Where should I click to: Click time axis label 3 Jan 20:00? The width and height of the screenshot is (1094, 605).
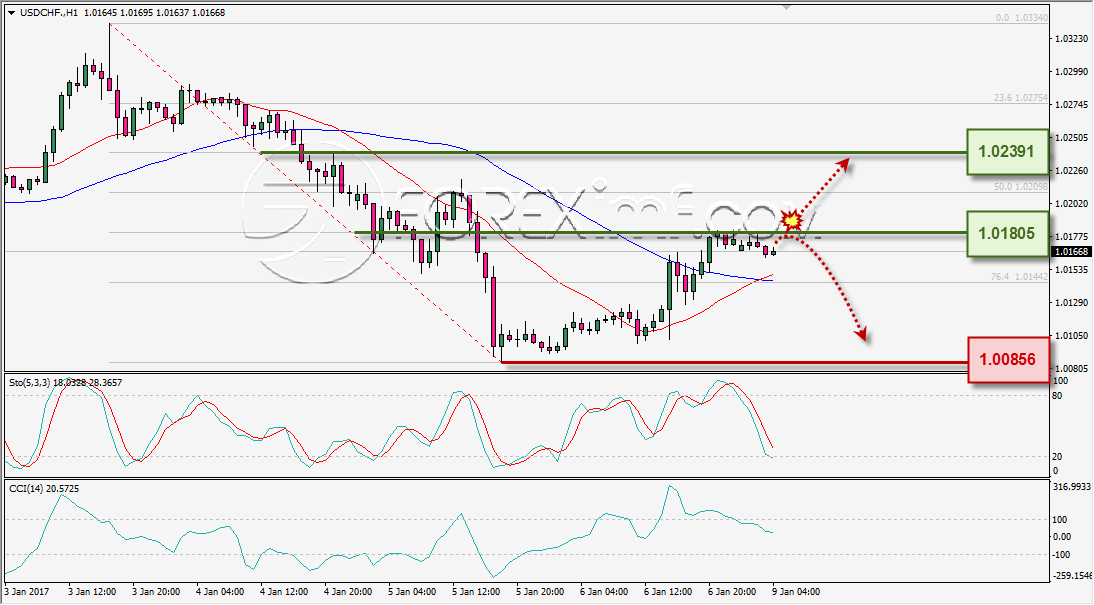pyautogui.click(x=156, y=592)
